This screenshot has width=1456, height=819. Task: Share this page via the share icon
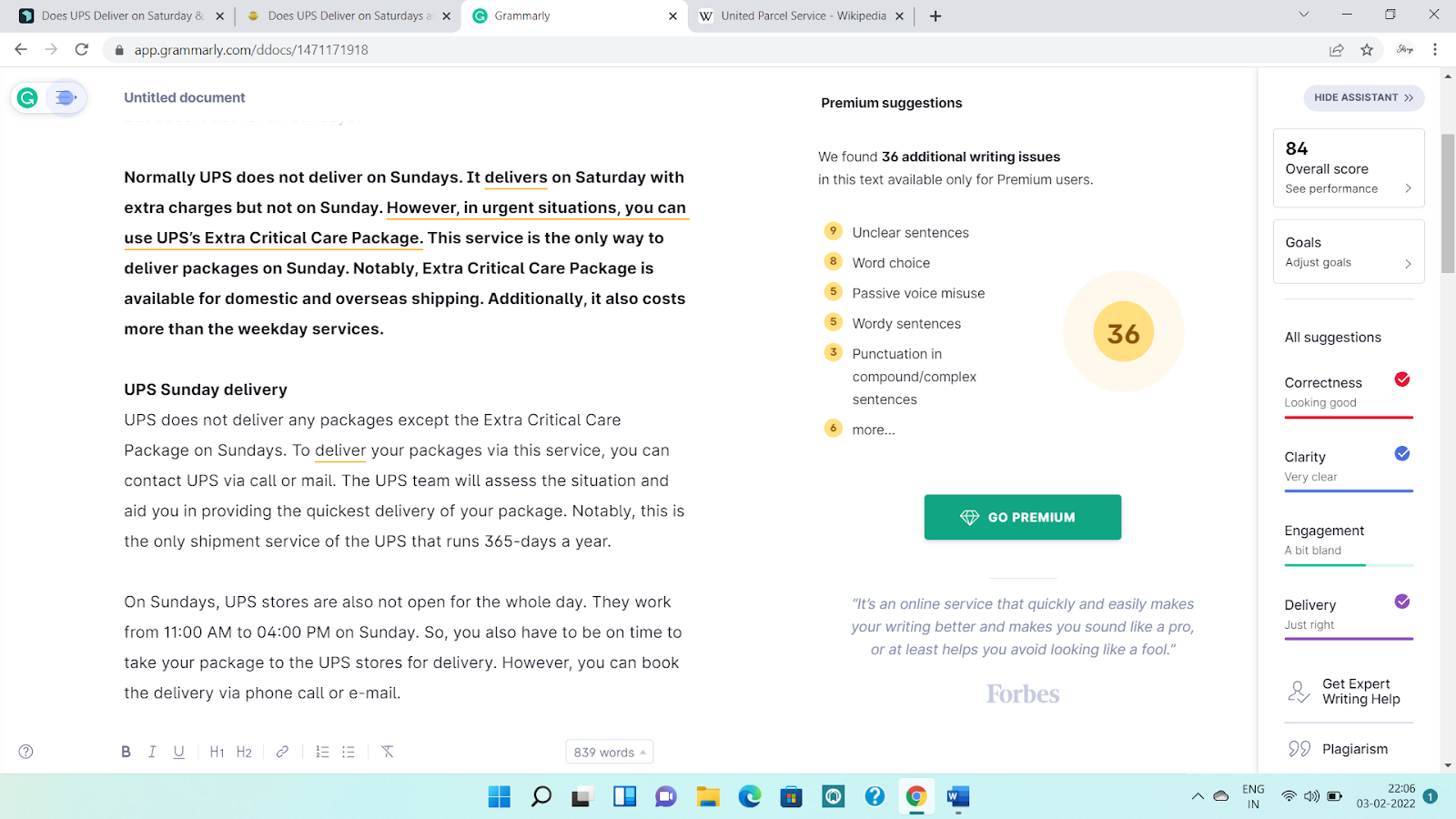1337,50
